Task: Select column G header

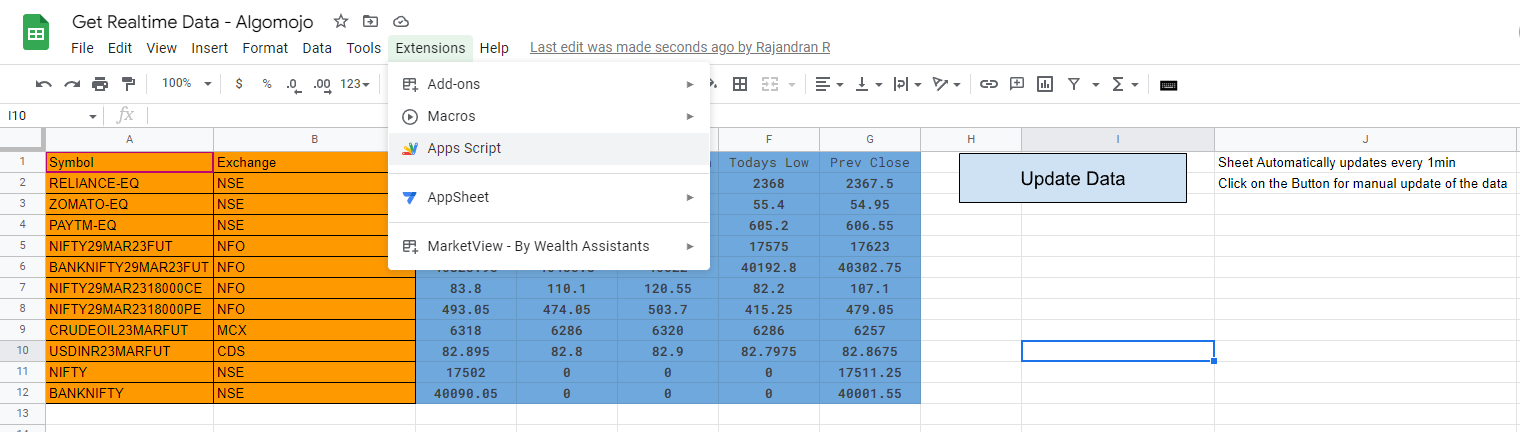Action: pyautogui.click(x=870, y=139)
